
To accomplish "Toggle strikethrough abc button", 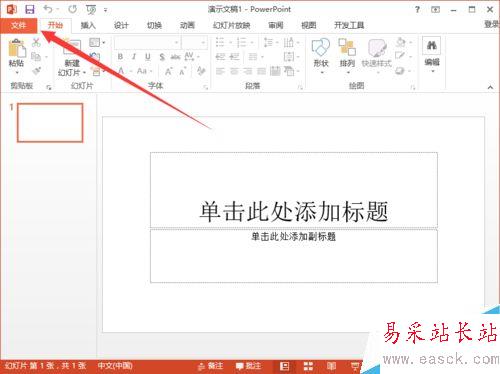I will (176, 57).
